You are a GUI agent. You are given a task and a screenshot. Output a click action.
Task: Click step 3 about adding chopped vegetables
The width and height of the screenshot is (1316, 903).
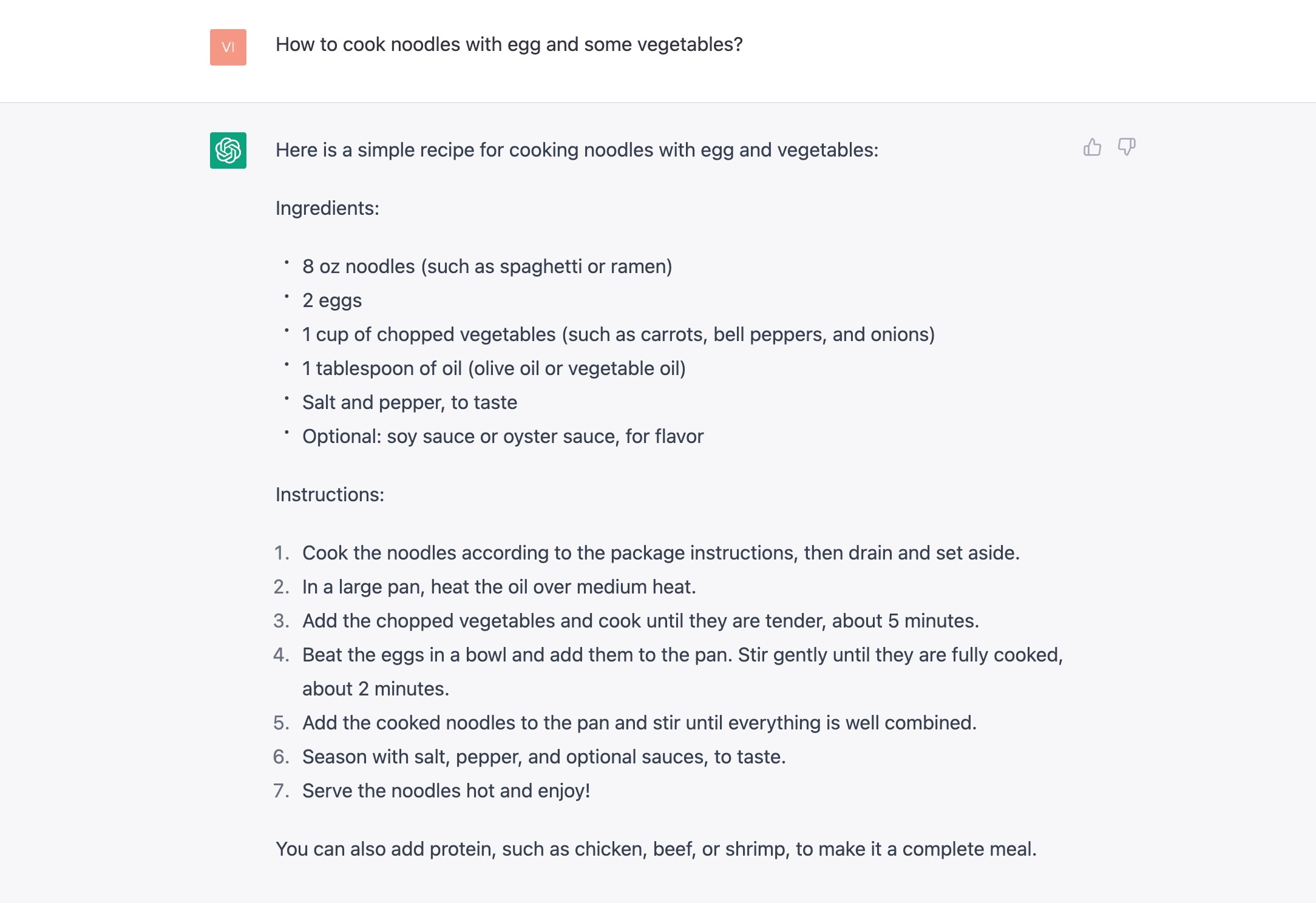(640, 621)
